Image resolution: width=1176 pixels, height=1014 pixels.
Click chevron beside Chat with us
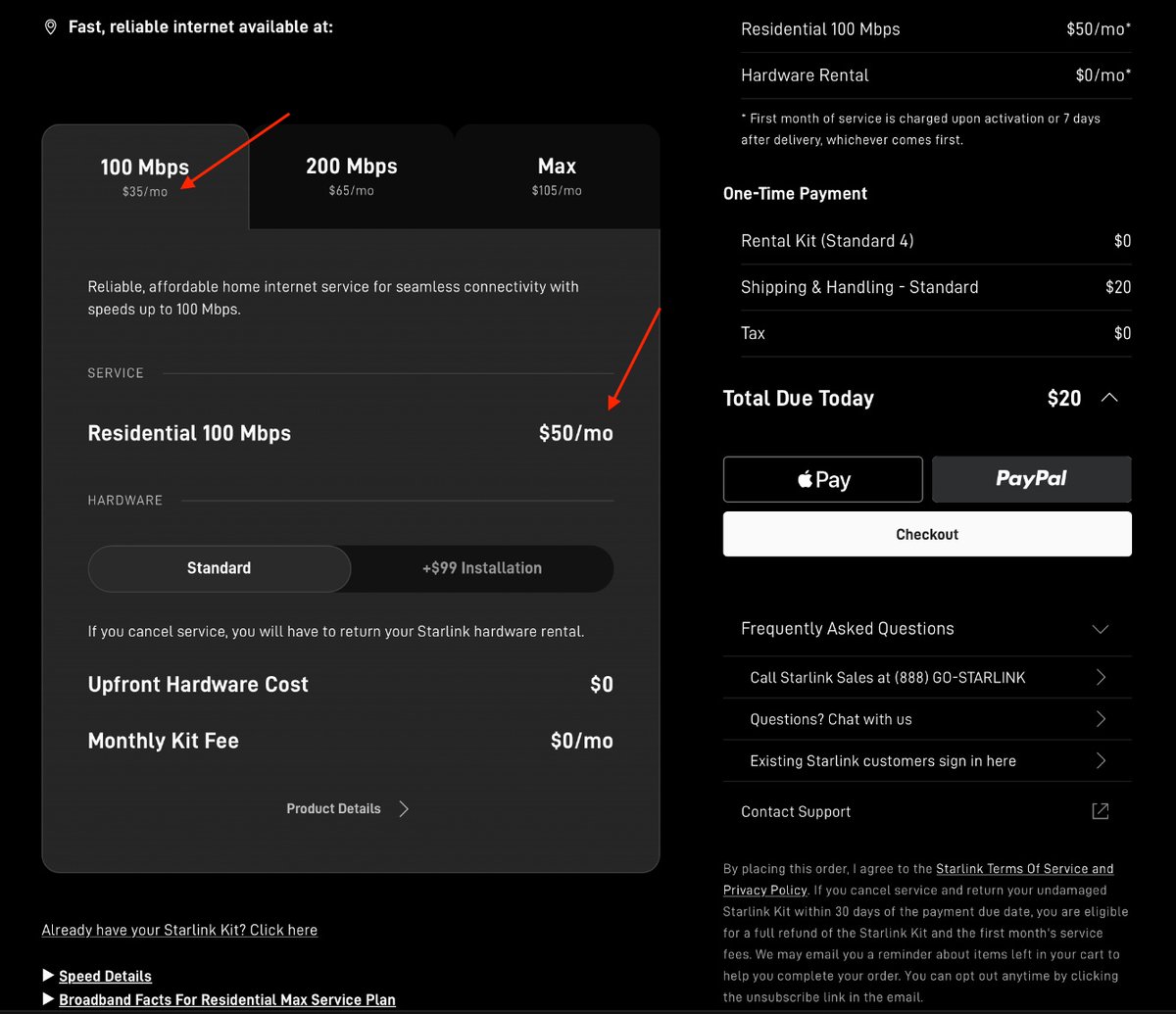tap(1101, 719)
